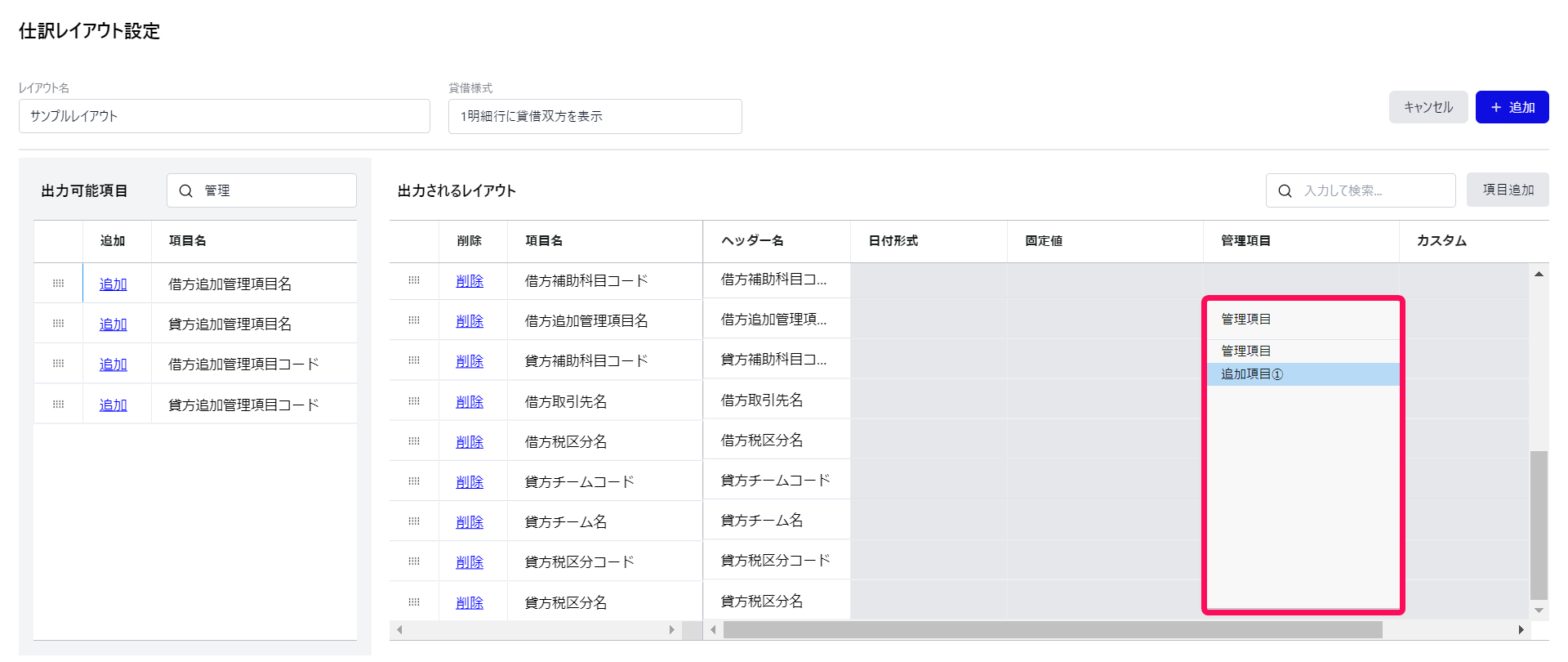Viewport: 1568px width, 662px height.
Task: Click ヘッダー名 cell 貸方税区分コード
Action: (777, 561)
